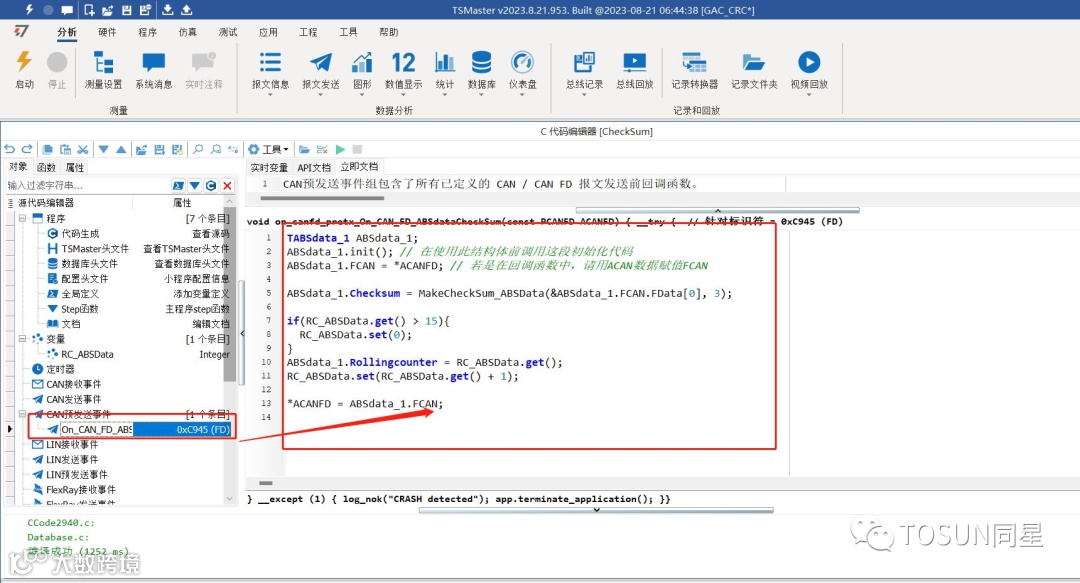This screenshot has width=1080, height=583.
Task: Open the 总线回放 bus replay tool
Action: (634, 70)
